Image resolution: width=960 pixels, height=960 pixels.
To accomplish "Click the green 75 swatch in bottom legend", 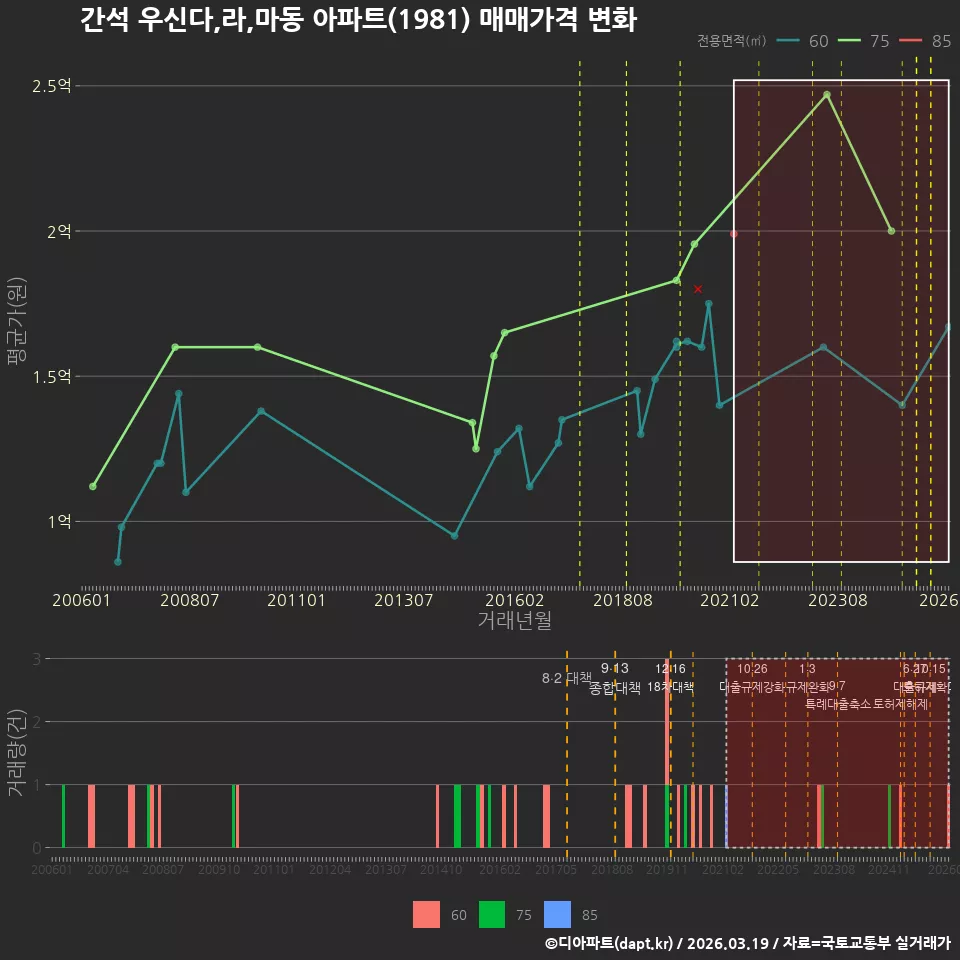I will (492, 915).
